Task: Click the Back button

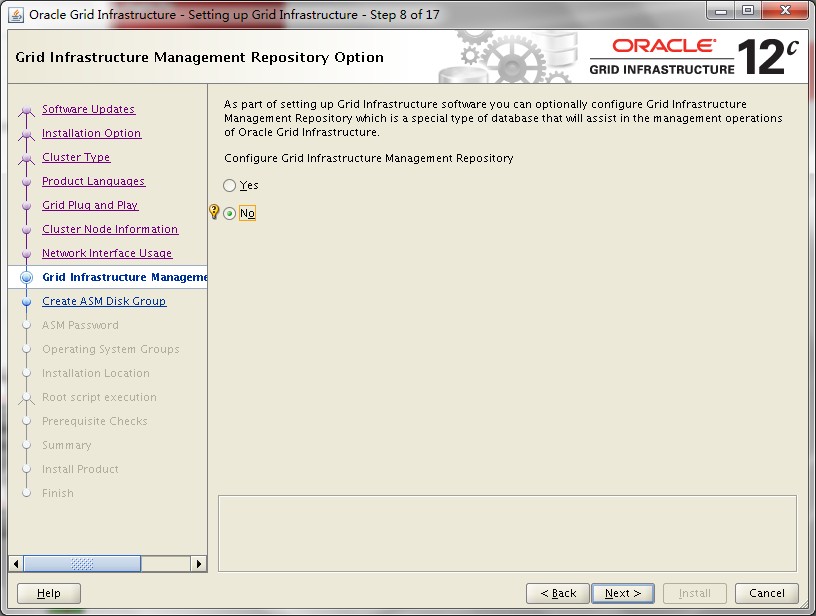Action: point(558,593)
